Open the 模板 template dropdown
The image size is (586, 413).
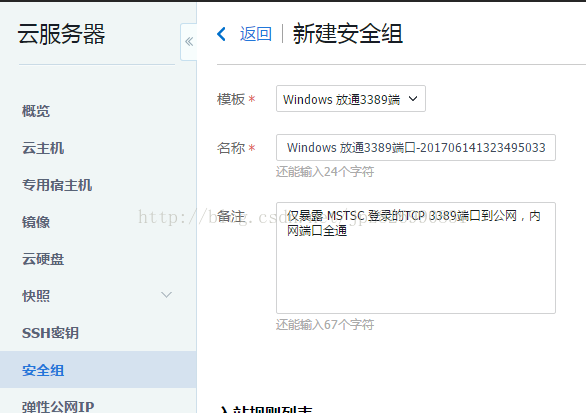tap(351, 99)
